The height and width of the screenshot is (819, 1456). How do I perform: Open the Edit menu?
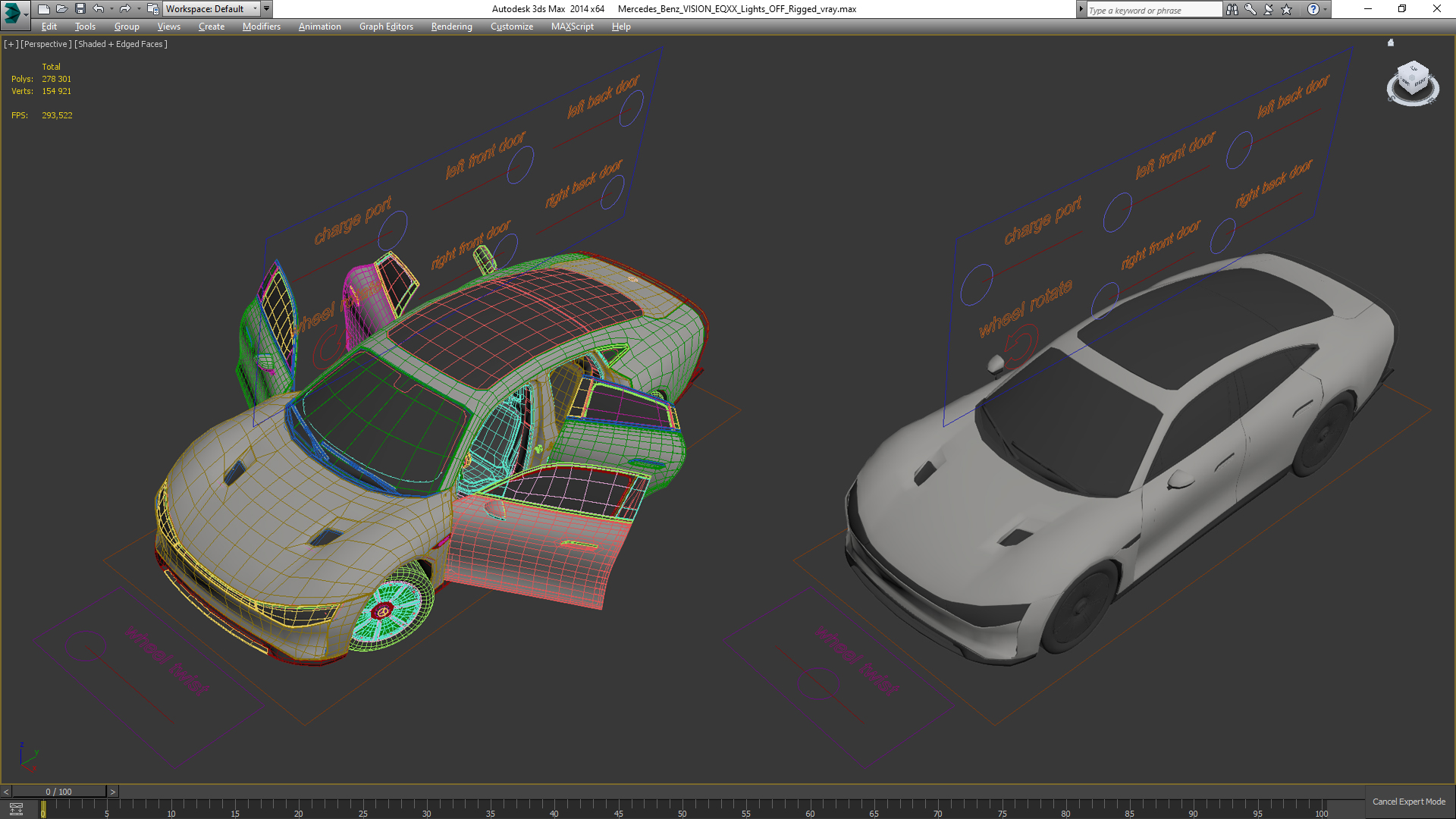click(x=49, y=27)
